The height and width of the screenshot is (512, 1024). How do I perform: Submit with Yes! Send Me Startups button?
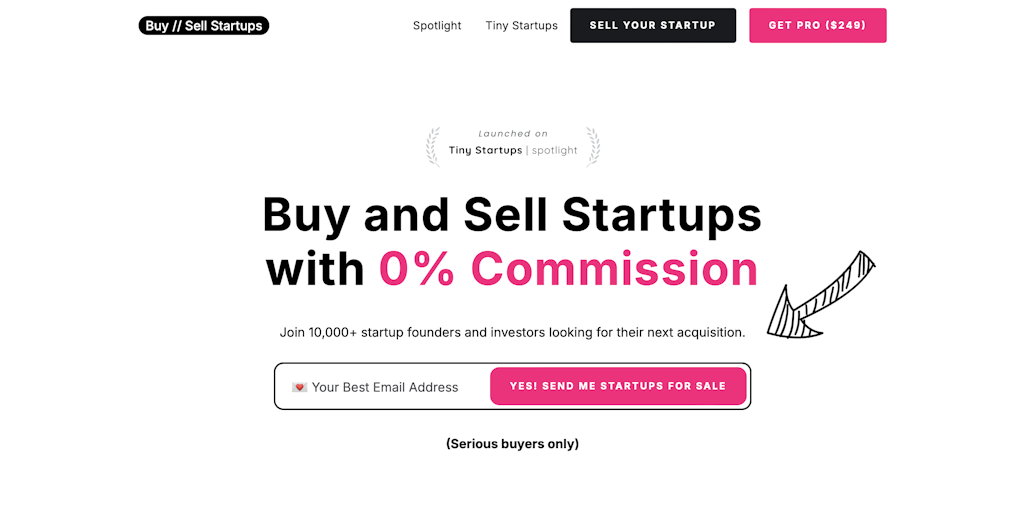[x=618, y=386]
